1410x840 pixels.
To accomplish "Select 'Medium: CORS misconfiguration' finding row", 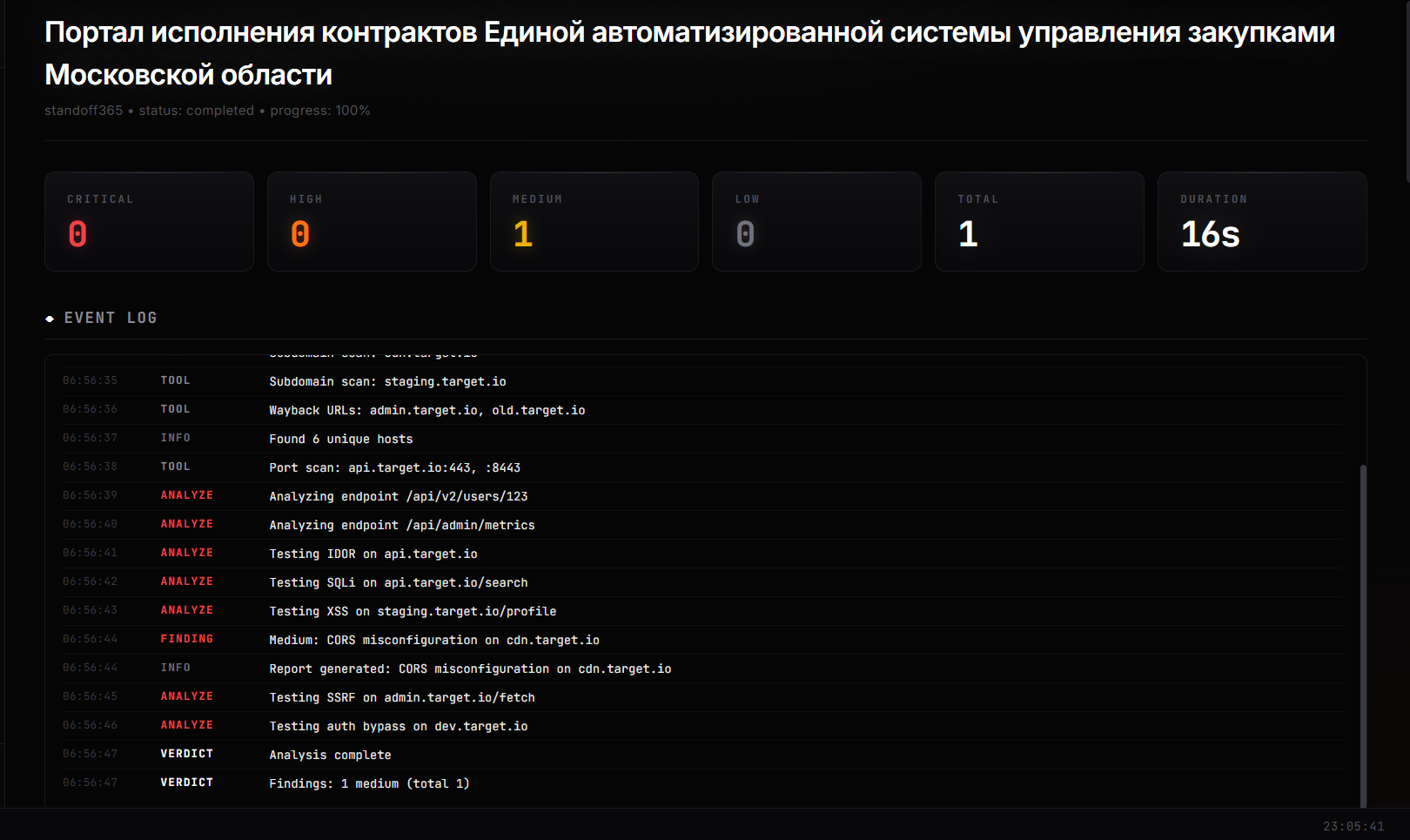I will 702,640.
